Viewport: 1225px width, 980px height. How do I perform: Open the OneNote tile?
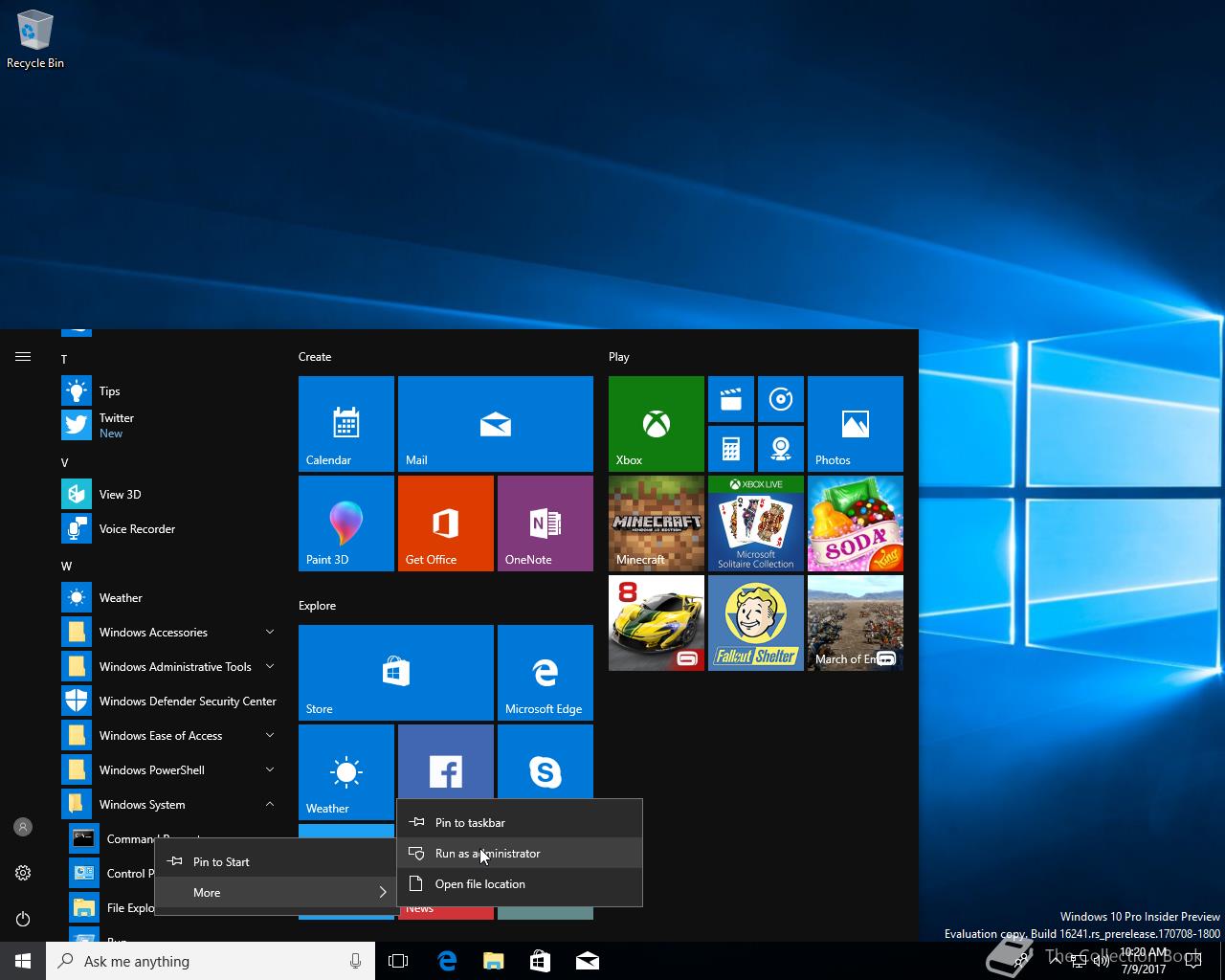546,523
